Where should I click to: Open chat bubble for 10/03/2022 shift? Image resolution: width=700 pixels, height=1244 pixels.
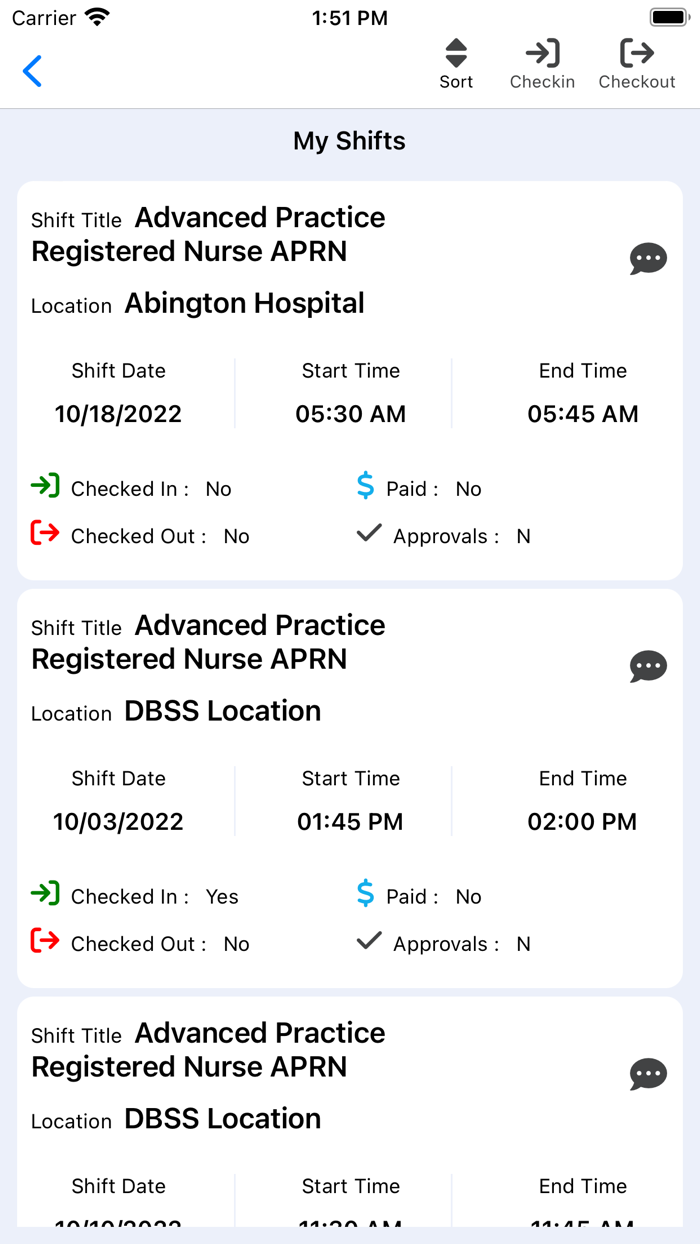click(648, 666)
